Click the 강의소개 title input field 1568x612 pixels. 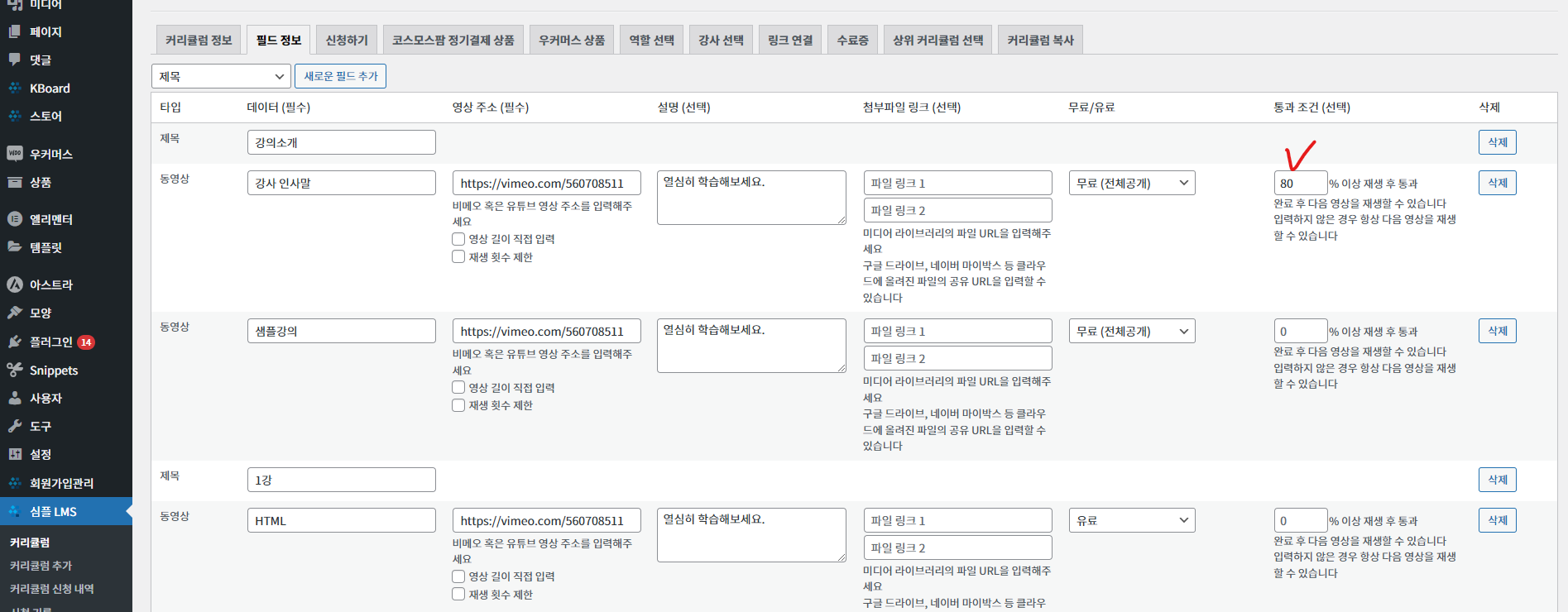coord(341,142)
